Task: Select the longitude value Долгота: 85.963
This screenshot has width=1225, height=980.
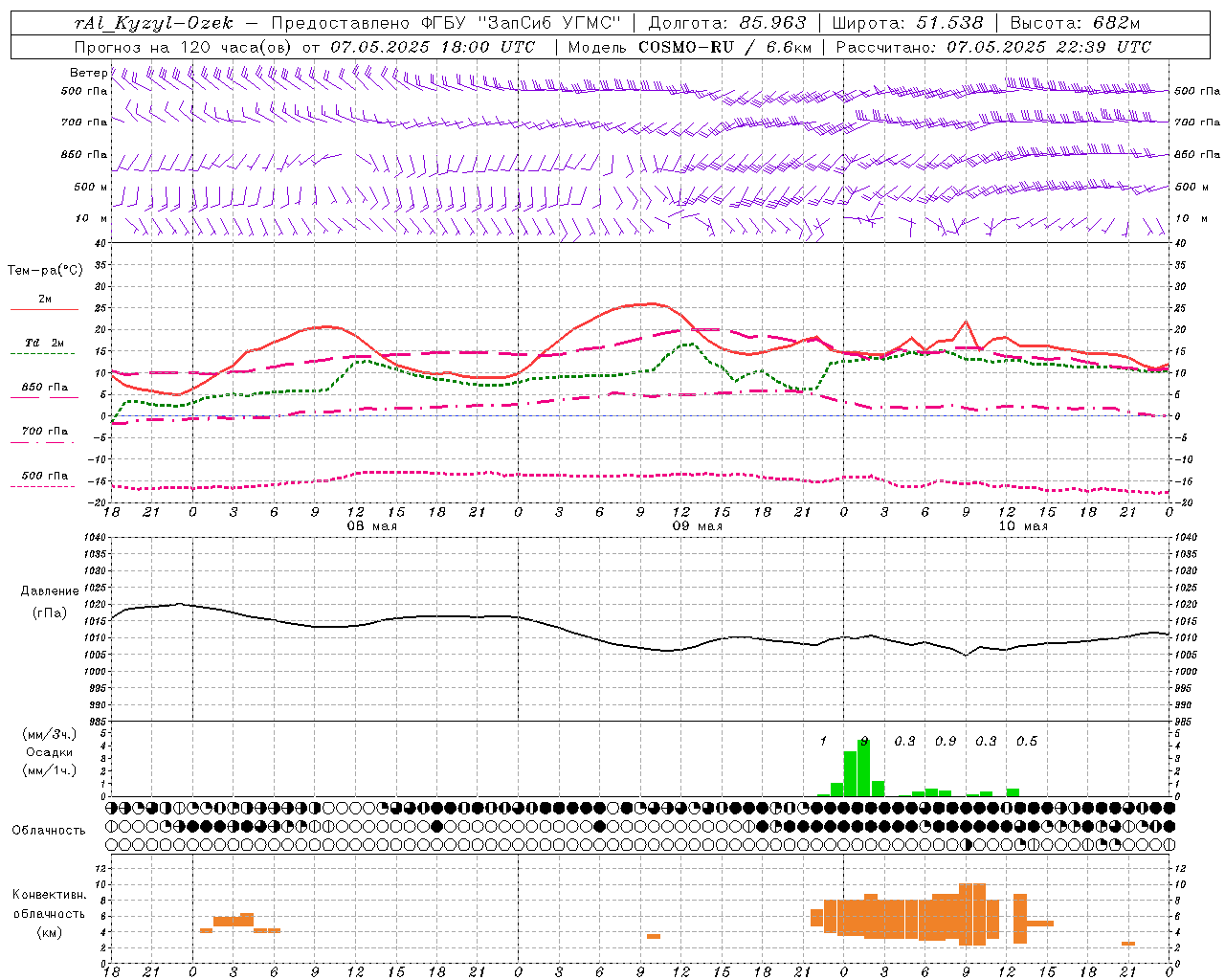Action: (x=727, y=23)
